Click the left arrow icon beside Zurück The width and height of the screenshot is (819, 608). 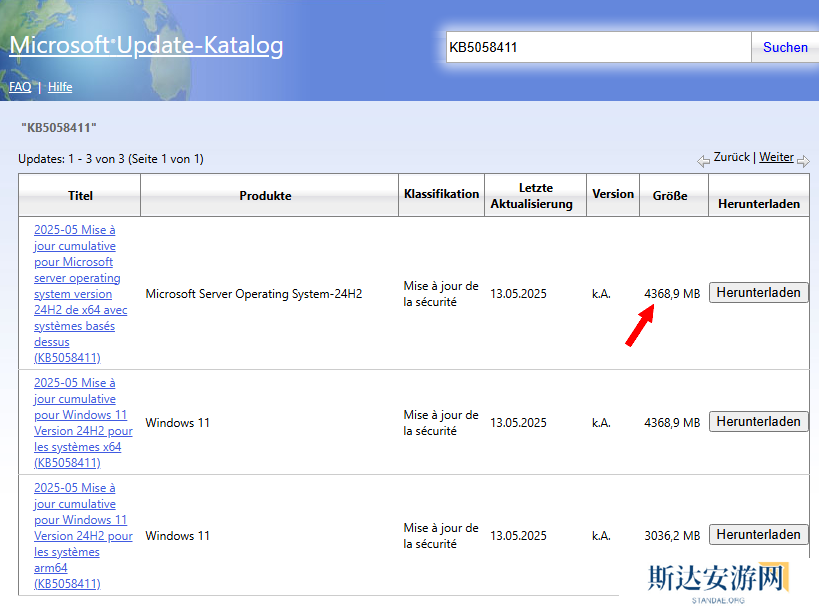[x=703, y=161]
